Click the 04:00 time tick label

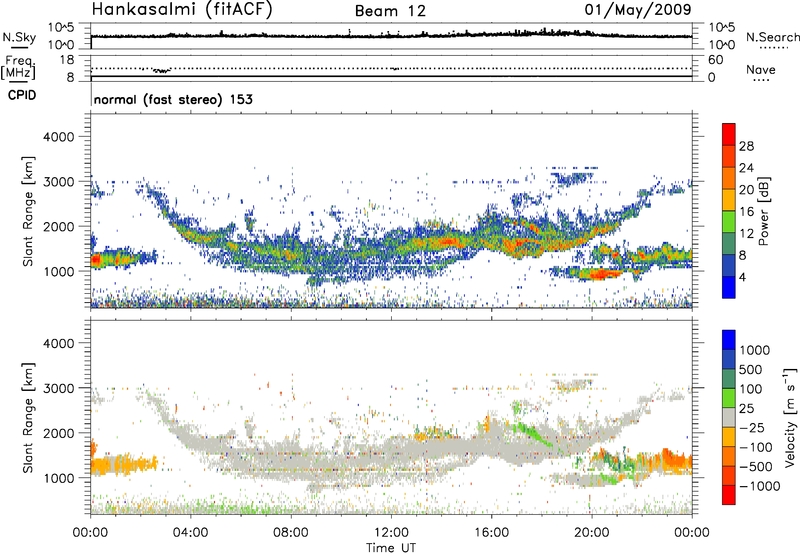point(190,533)
